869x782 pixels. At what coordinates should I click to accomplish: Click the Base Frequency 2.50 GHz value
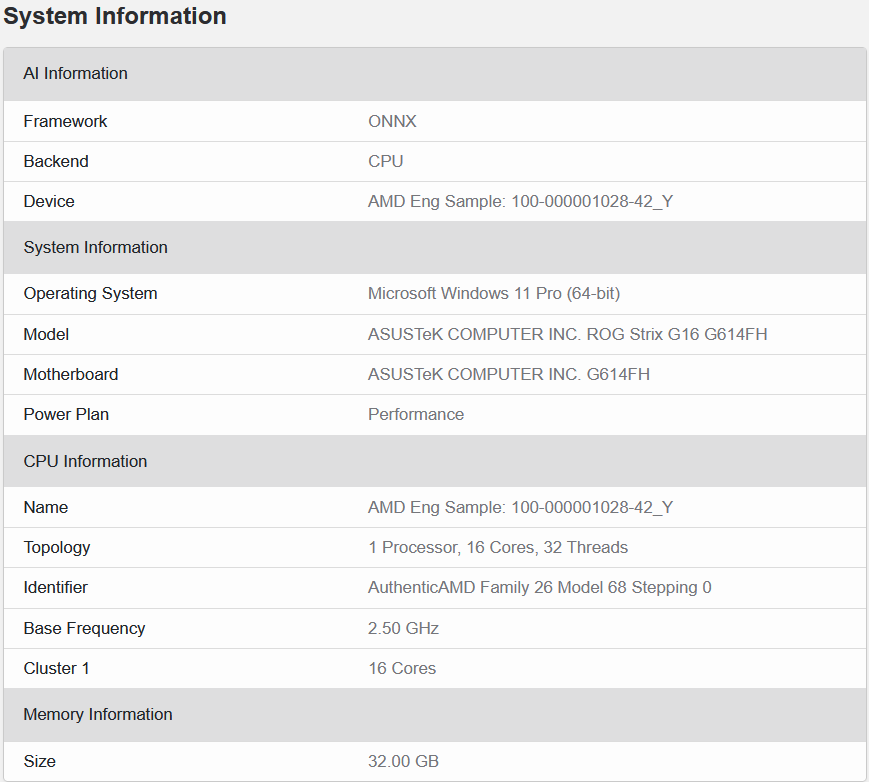pyautogui.click(x=403, y=629)
